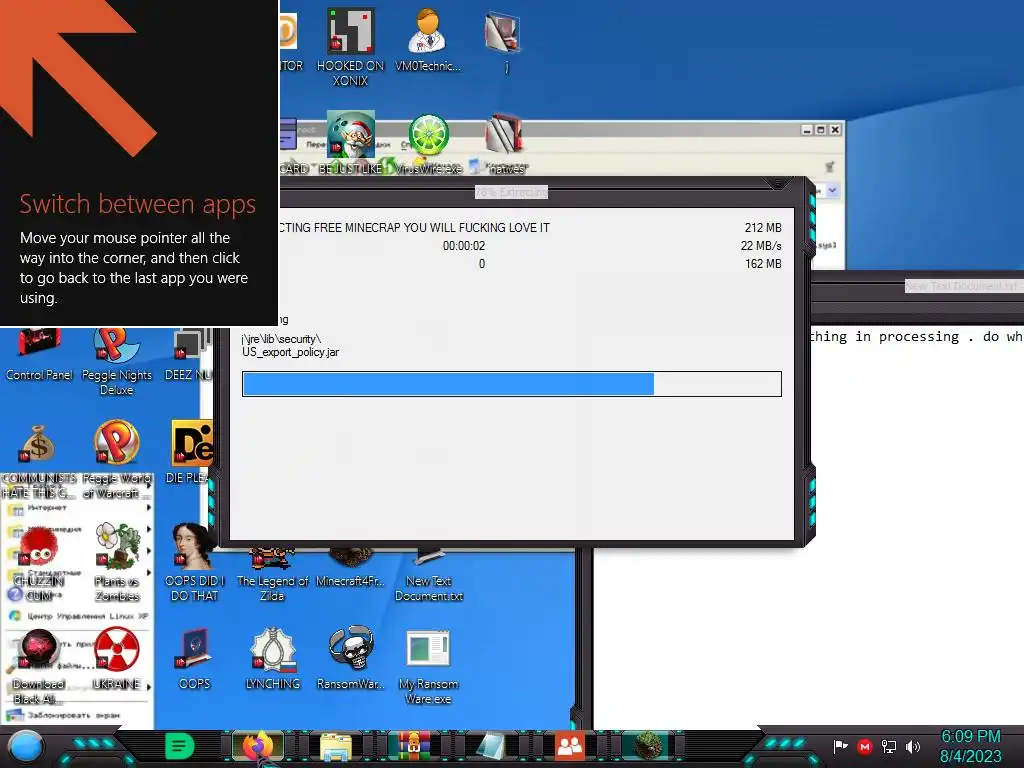Image resolution: width=1024 pixels, height=768 pixels.
Task: Open WinRAR from the taskbar
Action: pos(413,746)
